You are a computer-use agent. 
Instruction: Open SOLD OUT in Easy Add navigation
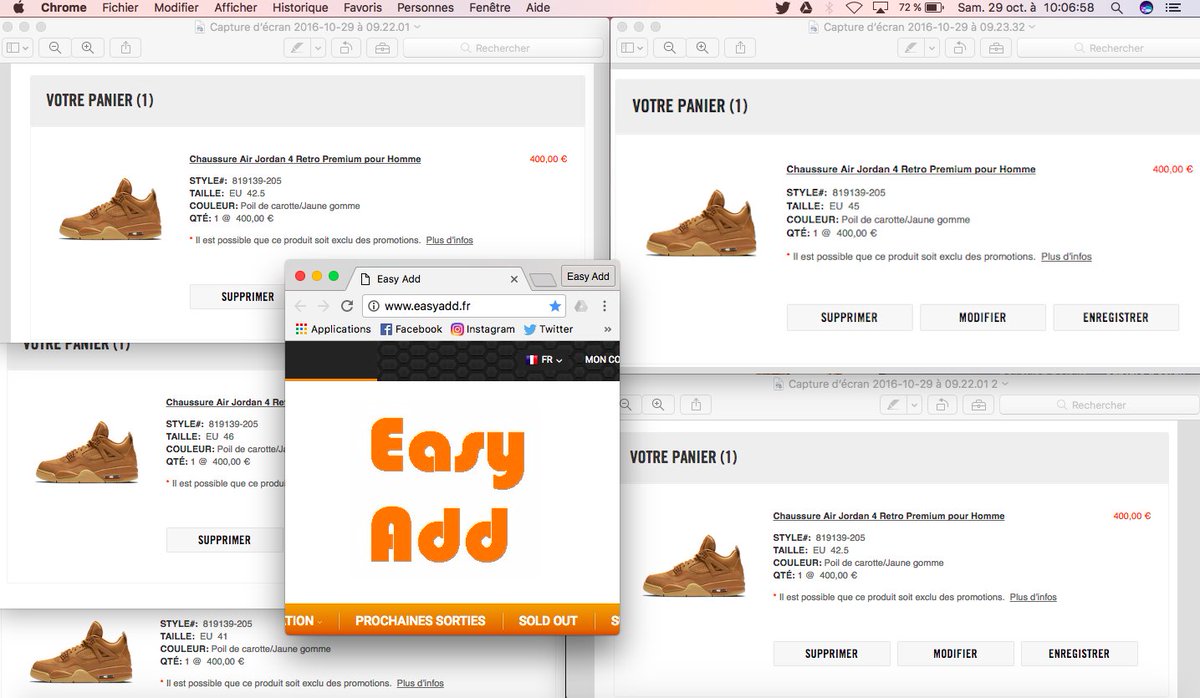(548, 621)
